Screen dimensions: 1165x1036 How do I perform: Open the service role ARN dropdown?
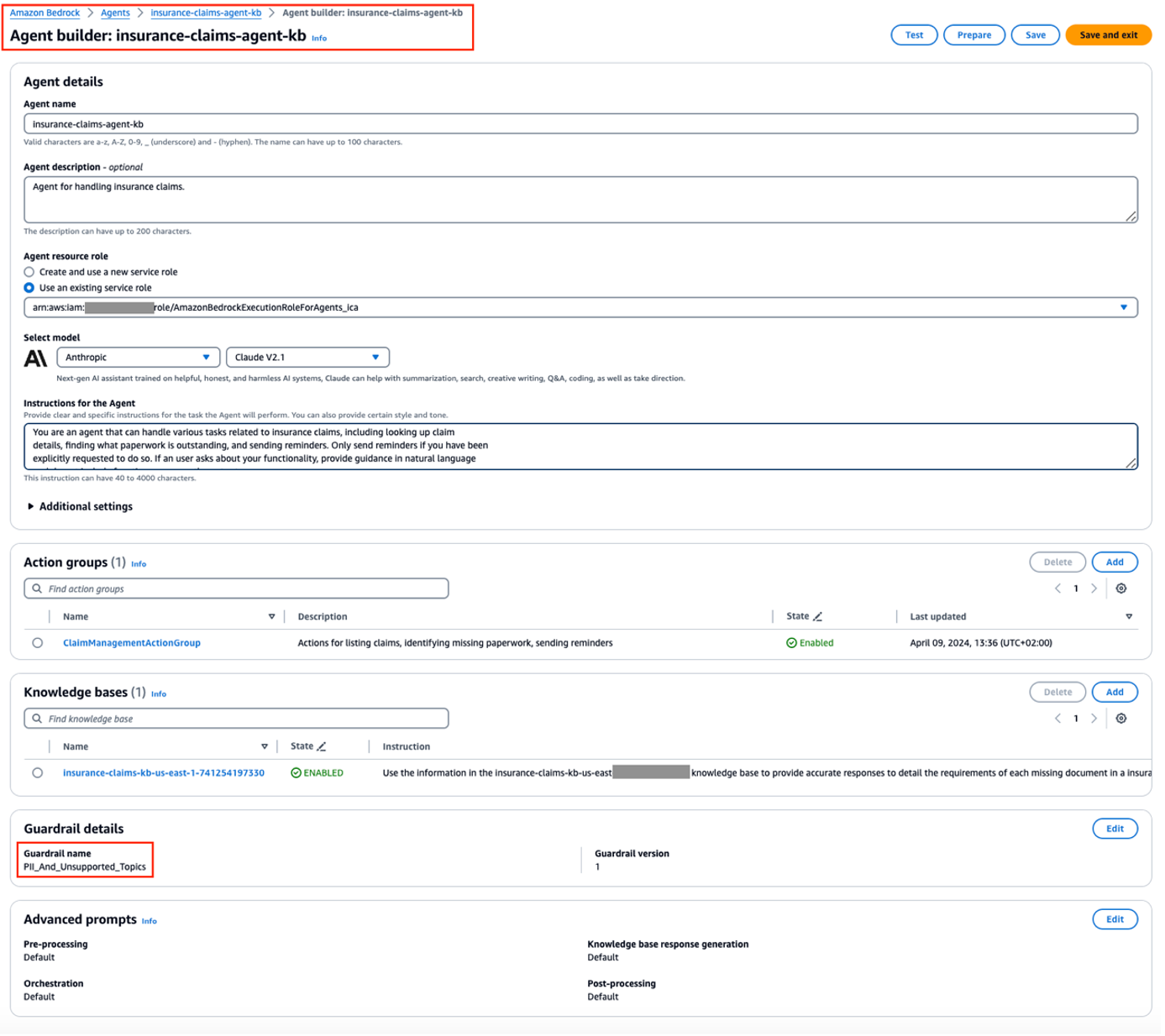pos(580,307)
